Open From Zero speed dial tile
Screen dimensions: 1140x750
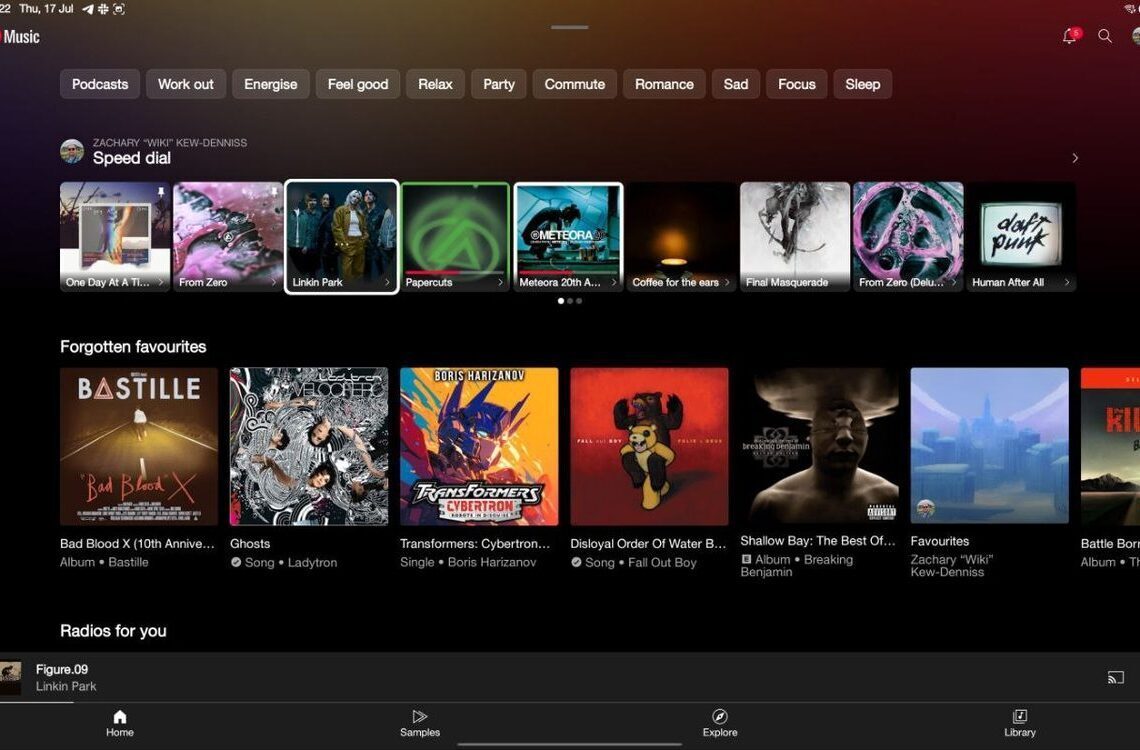tap(228, 237)
